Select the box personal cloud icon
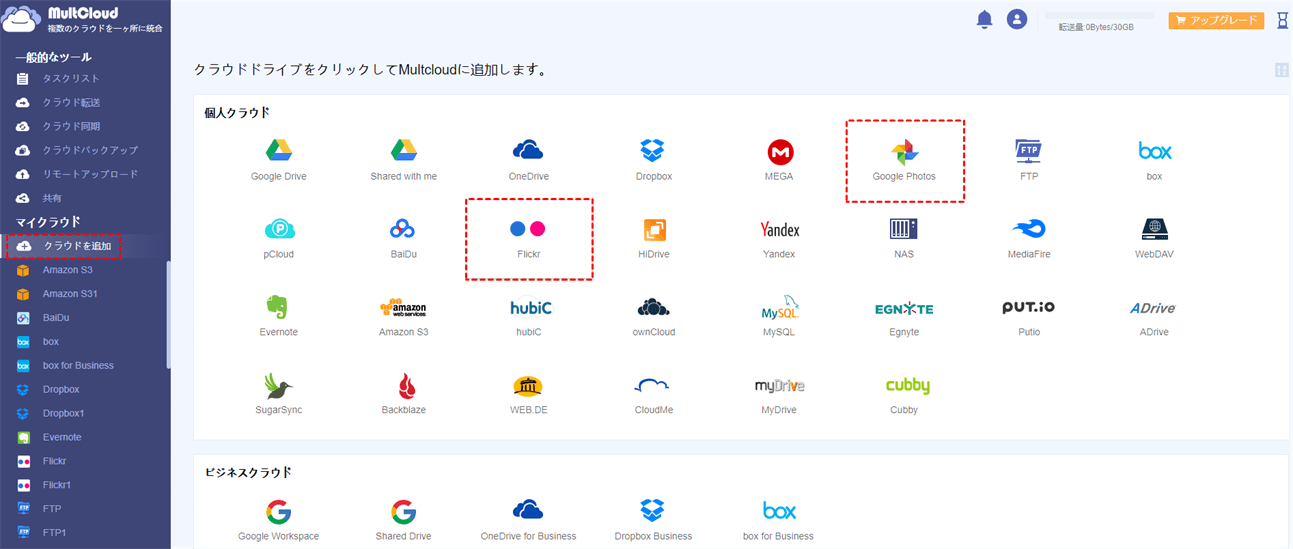Viewport: 1293px width, 549px height. point(1154,160)
